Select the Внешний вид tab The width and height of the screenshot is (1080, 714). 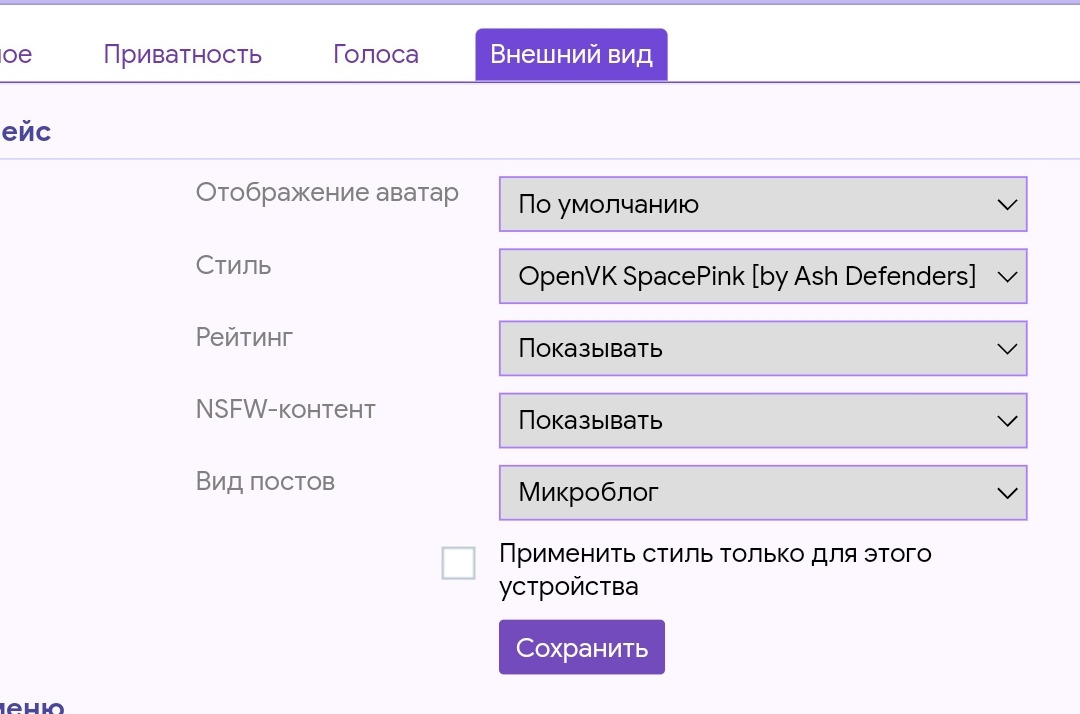[571, 54]
